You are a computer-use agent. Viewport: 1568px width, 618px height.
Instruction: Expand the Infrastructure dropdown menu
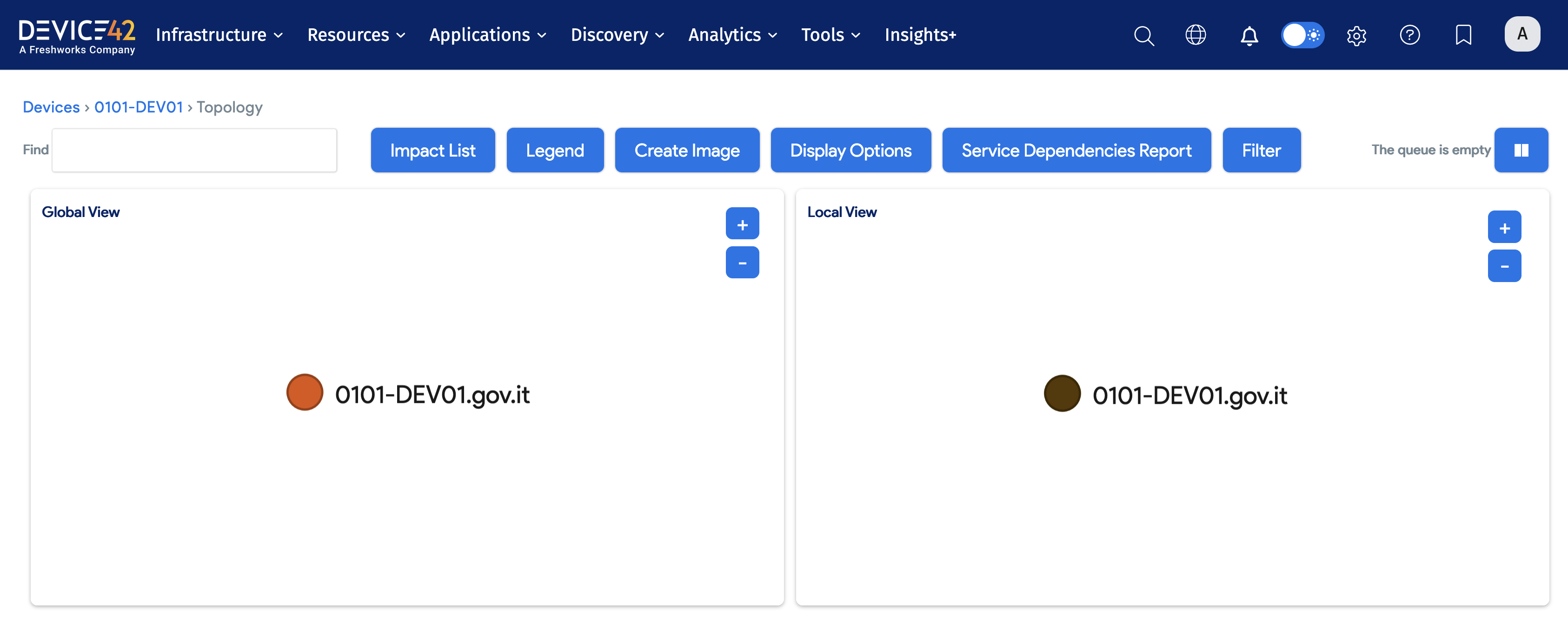[x=219, y=35]
